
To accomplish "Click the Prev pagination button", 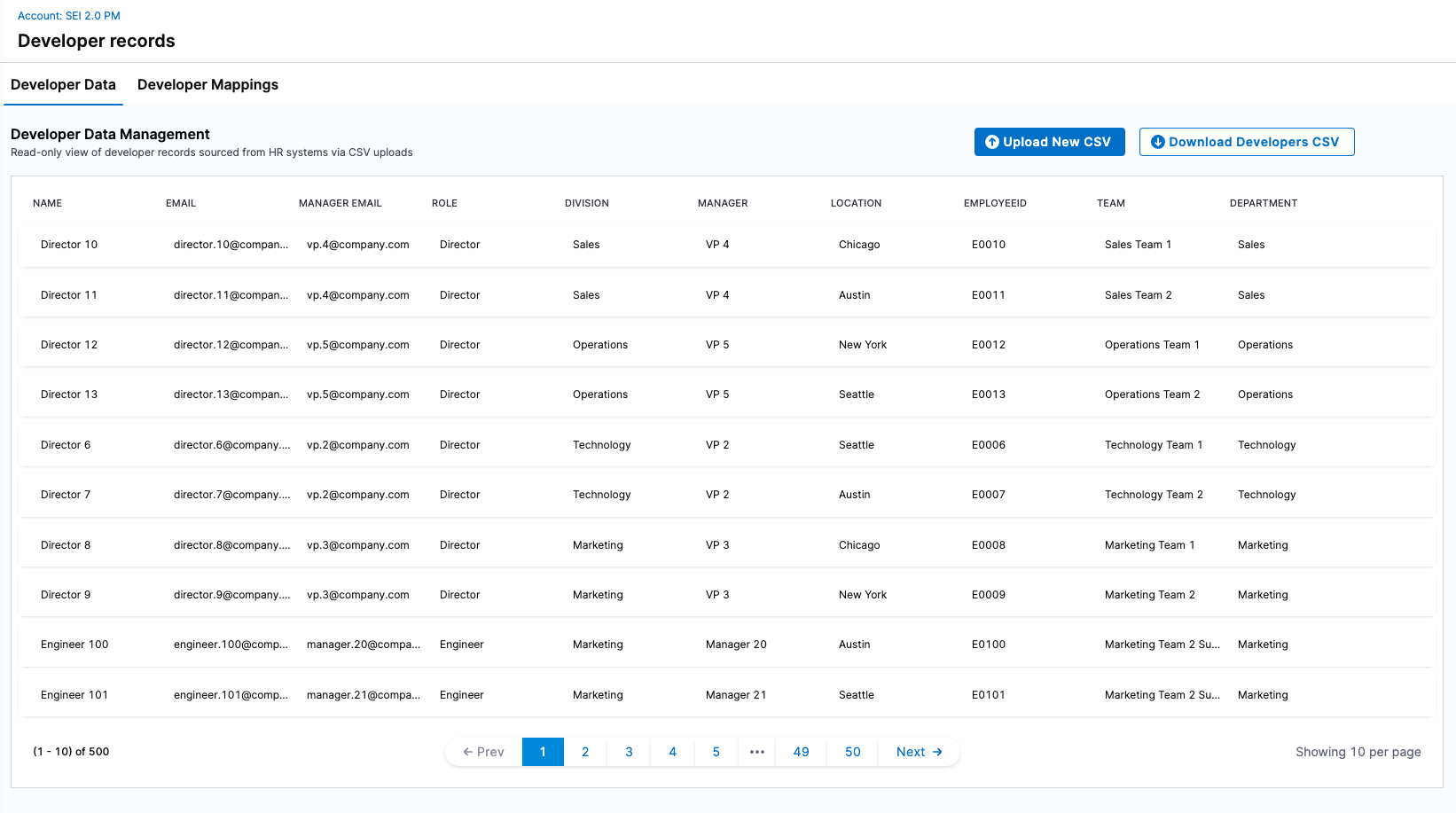I will pos(483,752).
